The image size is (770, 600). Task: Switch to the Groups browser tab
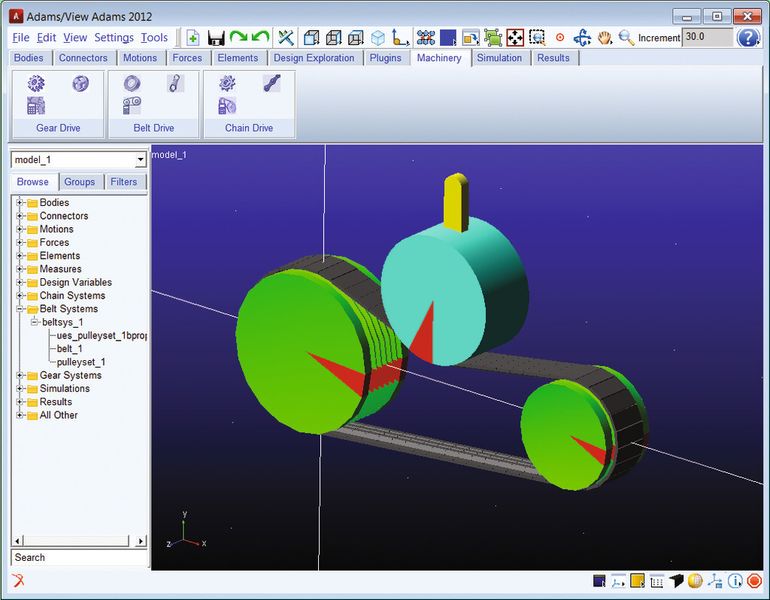80,182
